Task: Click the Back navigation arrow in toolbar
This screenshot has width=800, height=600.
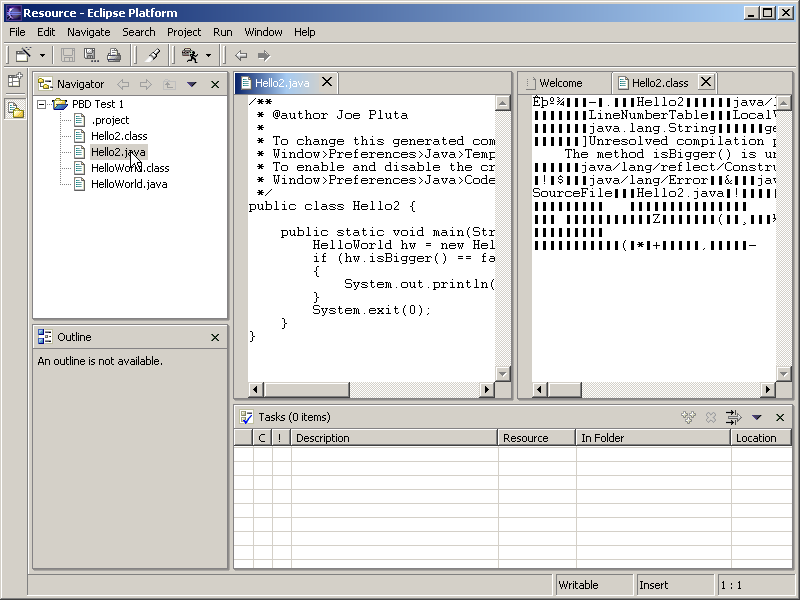Action: coord(241,56)
